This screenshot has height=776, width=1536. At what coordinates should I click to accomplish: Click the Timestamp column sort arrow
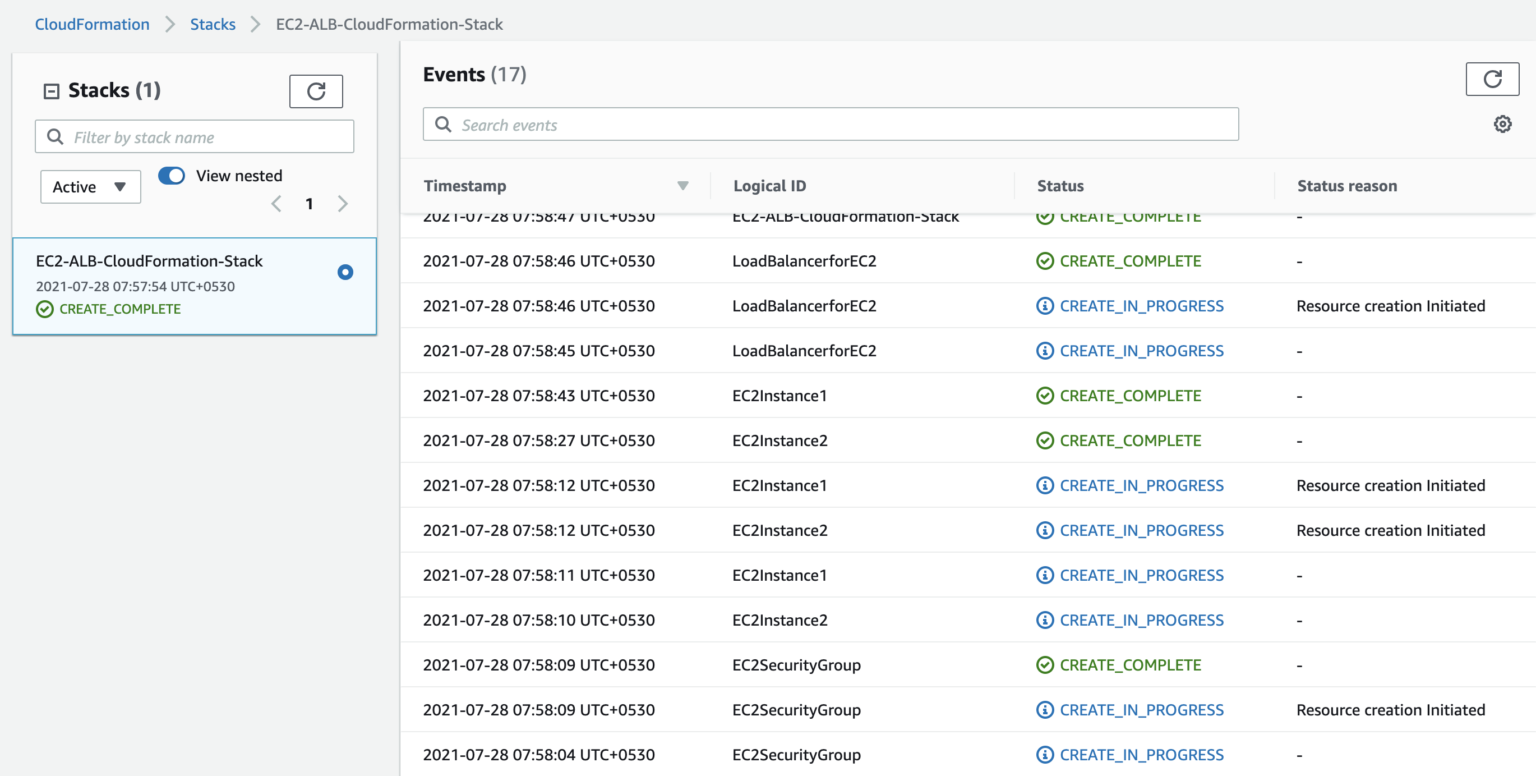684,185
